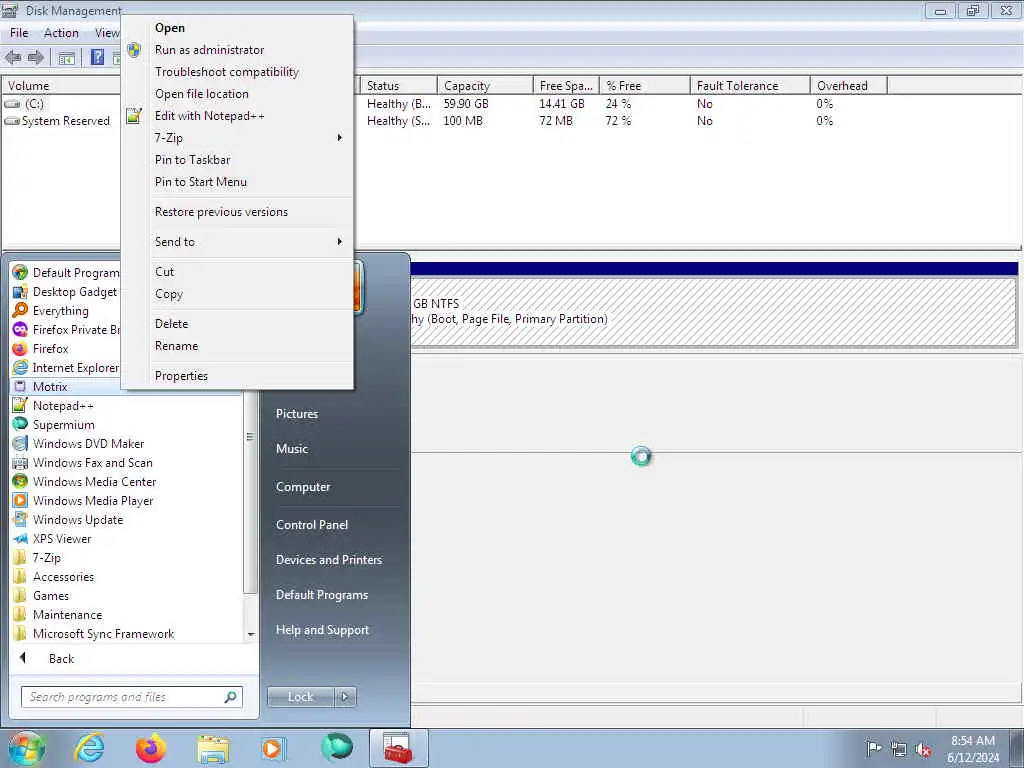Choose Cut in the context menu

238,272
